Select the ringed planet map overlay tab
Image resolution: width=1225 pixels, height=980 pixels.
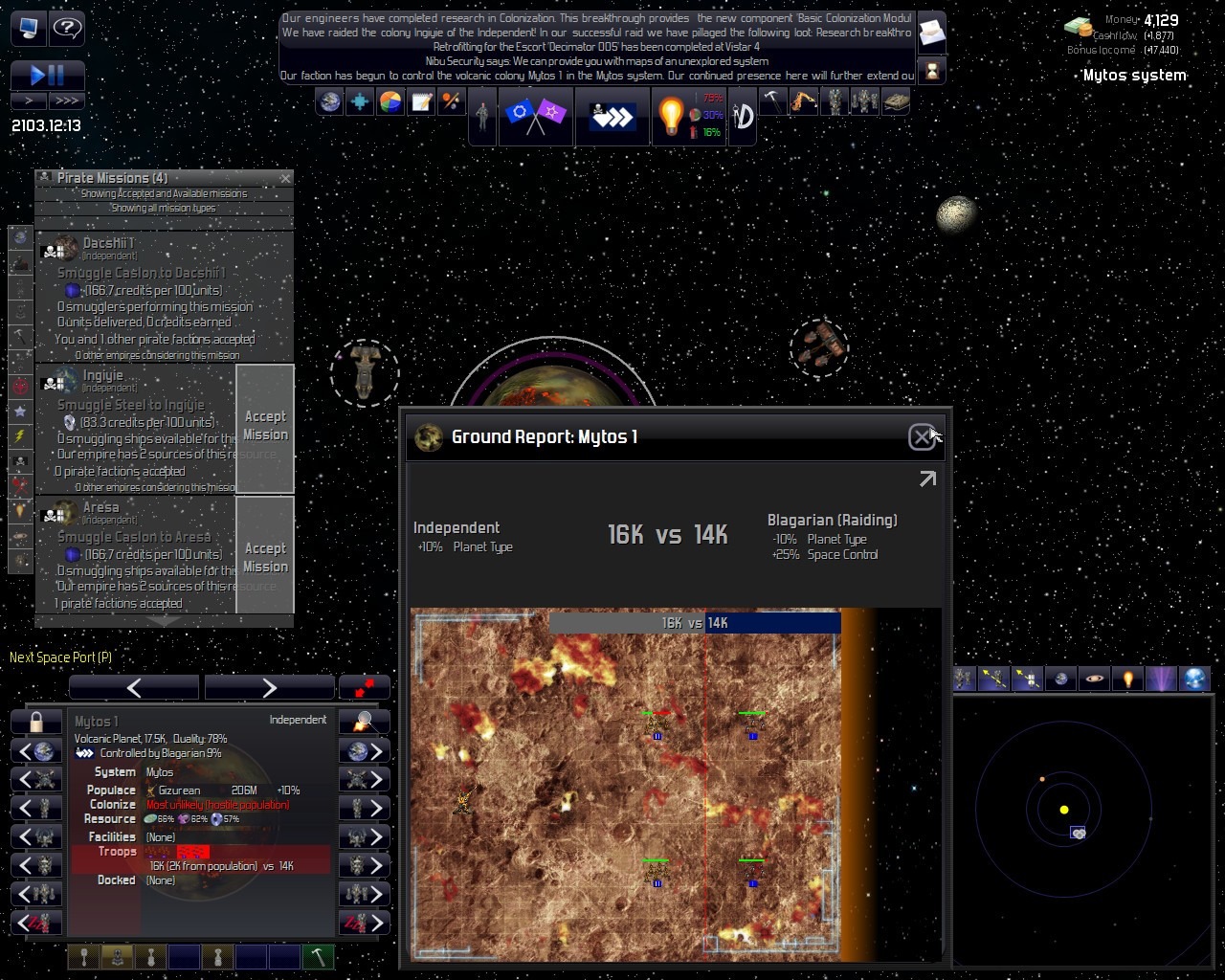coord(1094,679)
